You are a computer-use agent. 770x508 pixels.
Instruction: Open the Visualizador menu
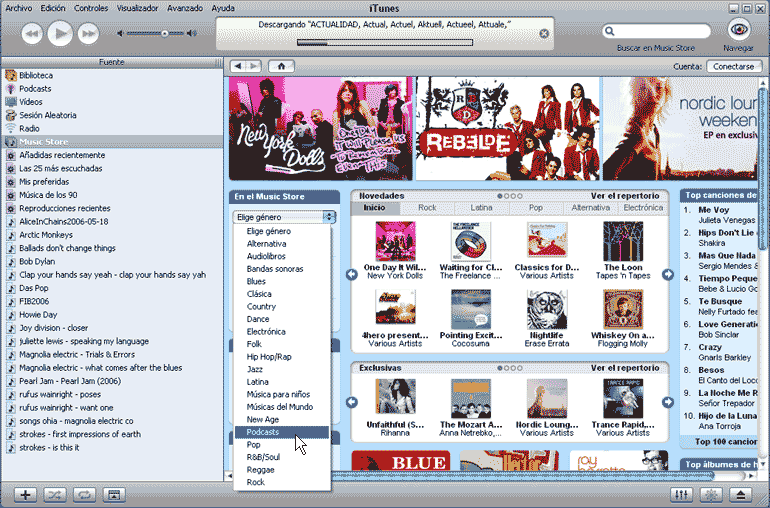click(138, 8)
